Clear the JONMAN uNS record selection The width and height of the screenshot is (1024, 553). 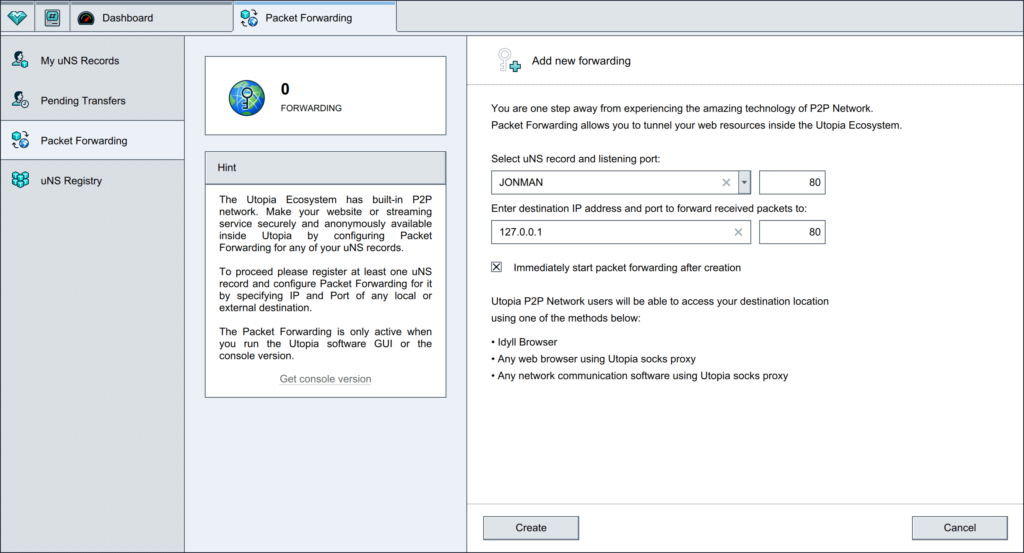tap(726, 182)
